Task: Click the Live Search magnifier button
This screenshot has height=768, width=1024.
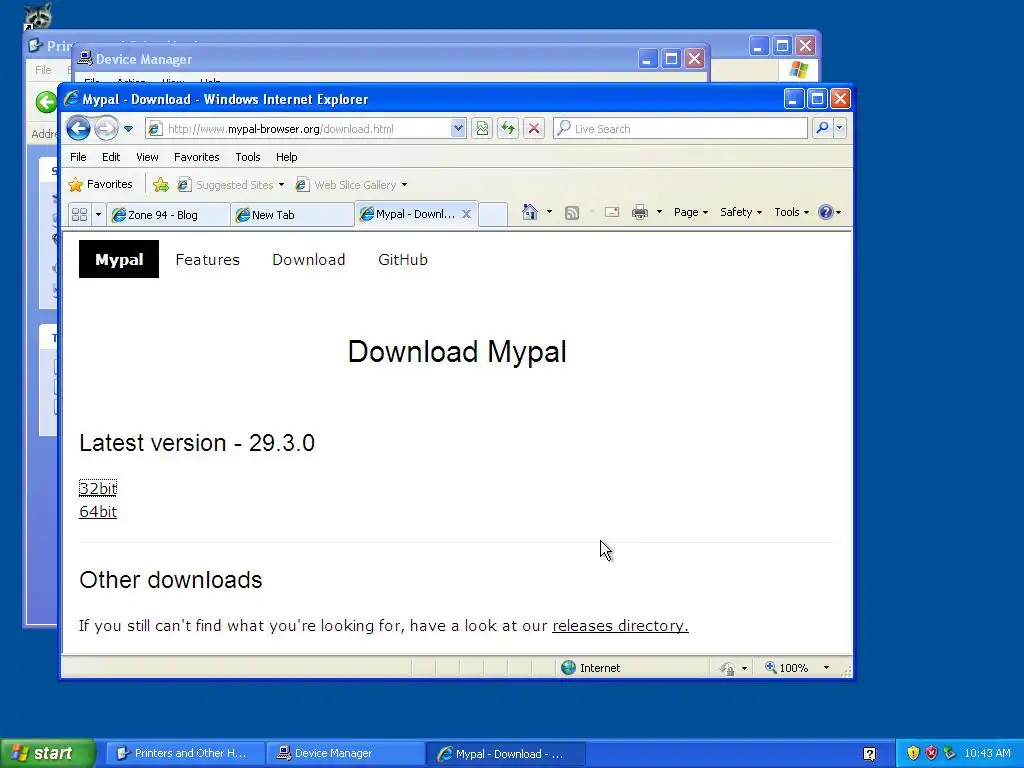Action: (x=822, y=129)
